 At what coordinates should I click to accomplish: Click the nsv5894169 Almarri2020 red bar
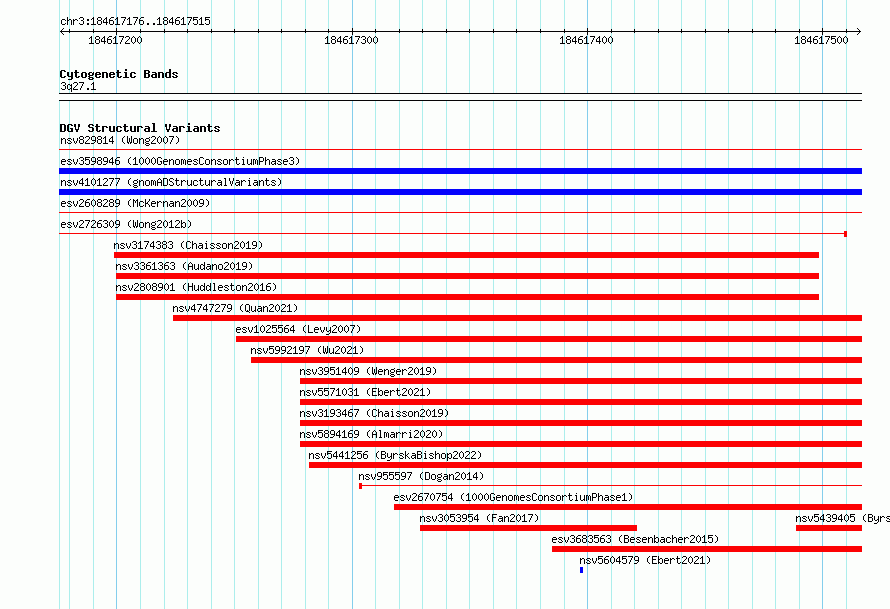(581, 444)
